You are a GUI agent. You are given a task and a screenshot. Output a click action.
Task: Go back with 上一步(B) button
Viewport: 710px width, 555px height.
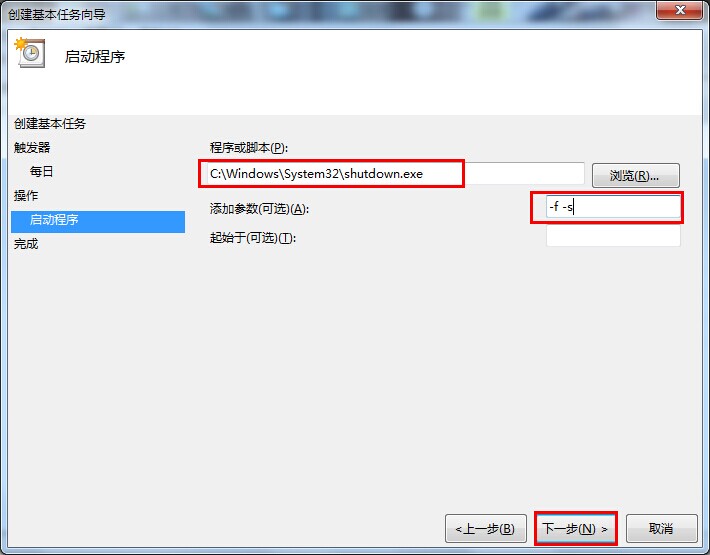485,528
